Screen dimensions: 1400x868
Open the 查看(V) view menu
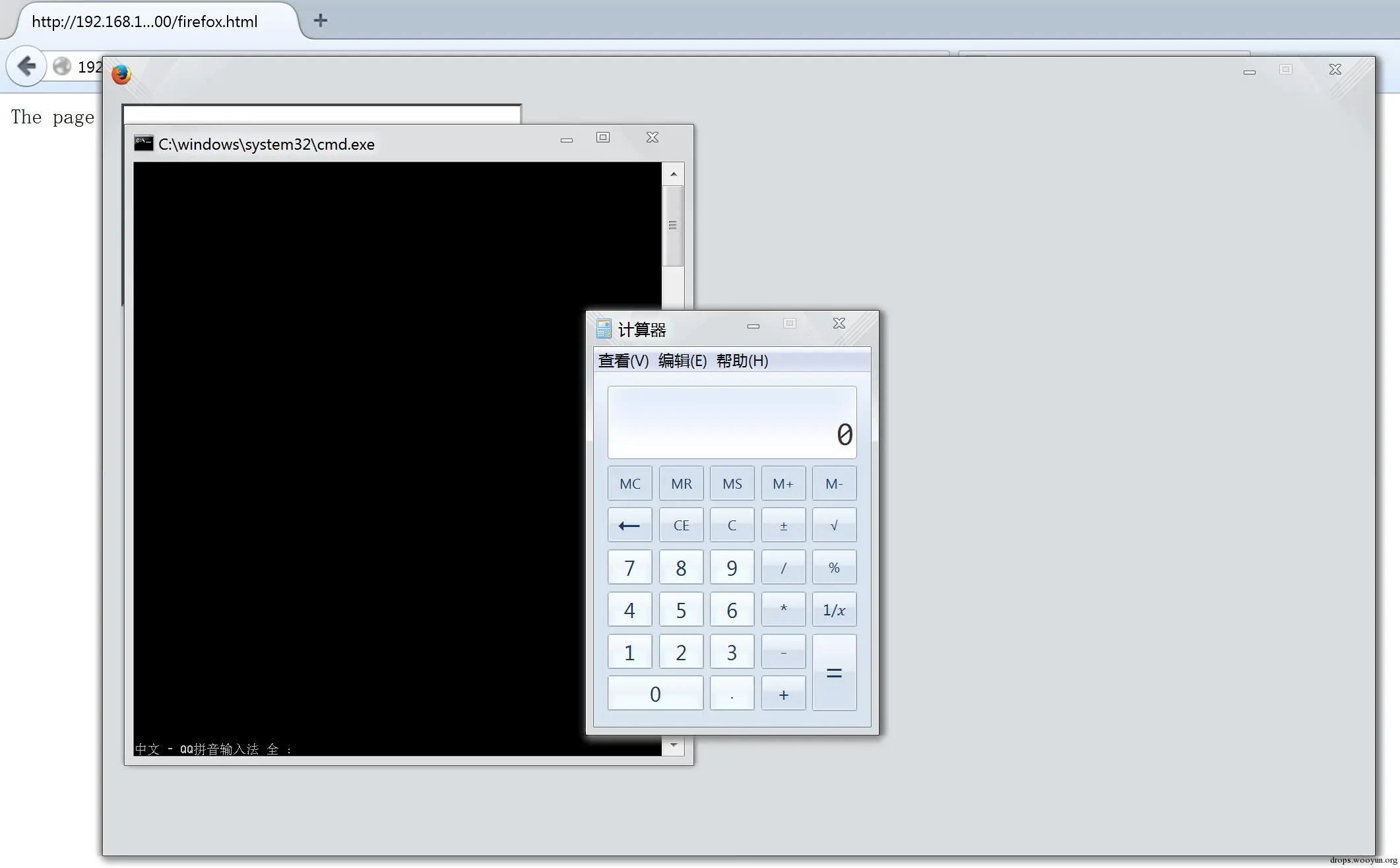[x=623, y=361]
